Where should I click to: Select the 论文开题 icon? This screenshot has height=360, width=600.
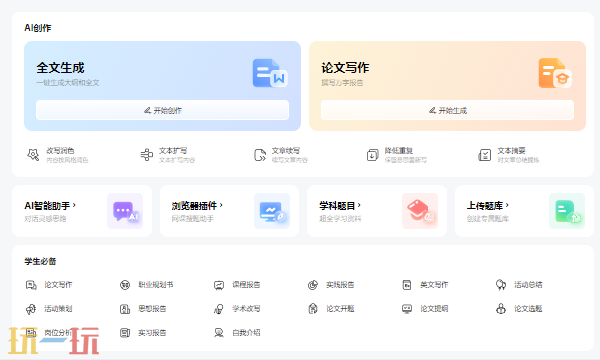pyautogui.click(x=313, y=309)
